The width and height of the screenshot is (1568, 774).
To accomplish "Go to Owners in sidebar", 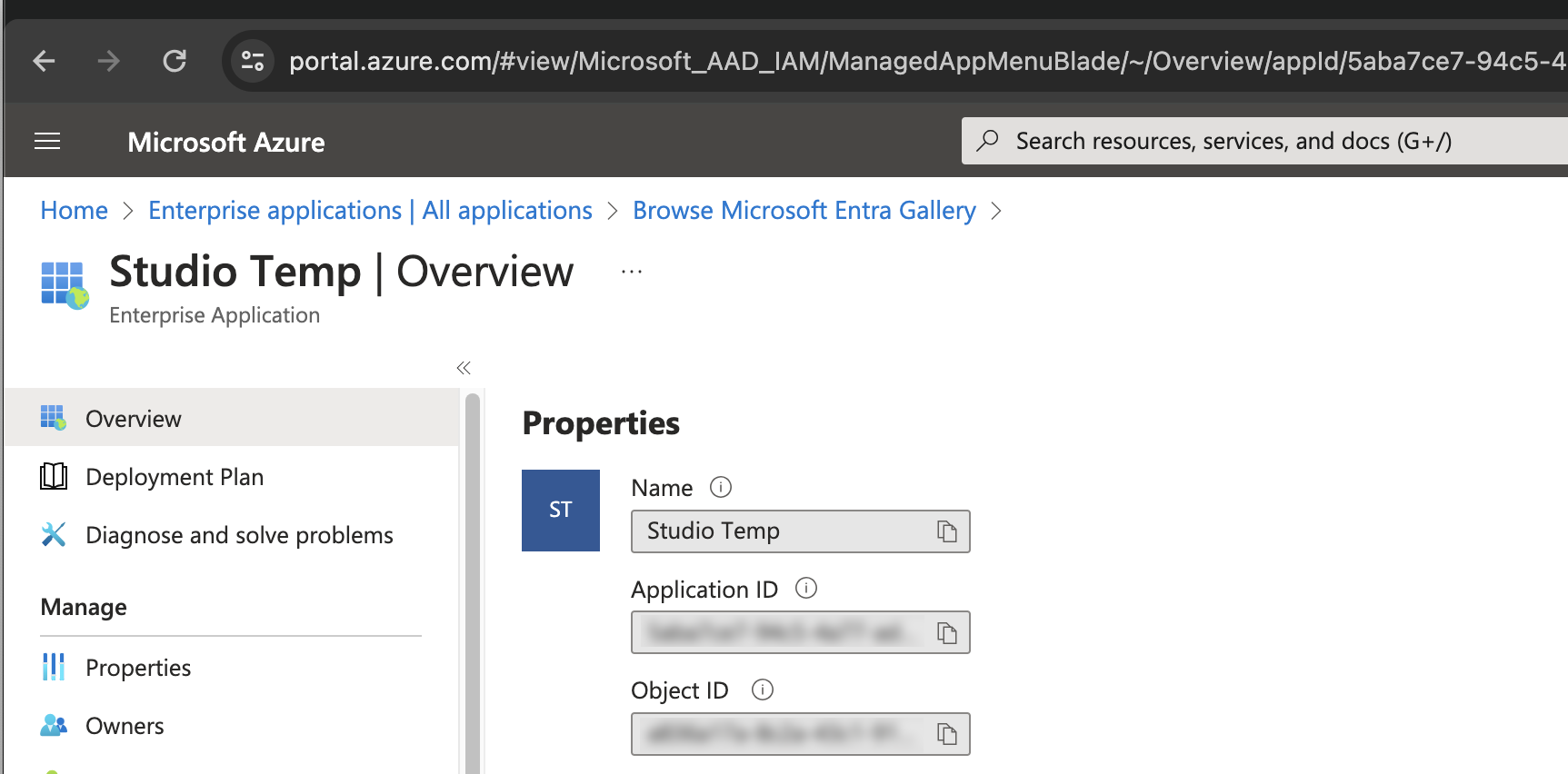I will (x=125, y=726).
